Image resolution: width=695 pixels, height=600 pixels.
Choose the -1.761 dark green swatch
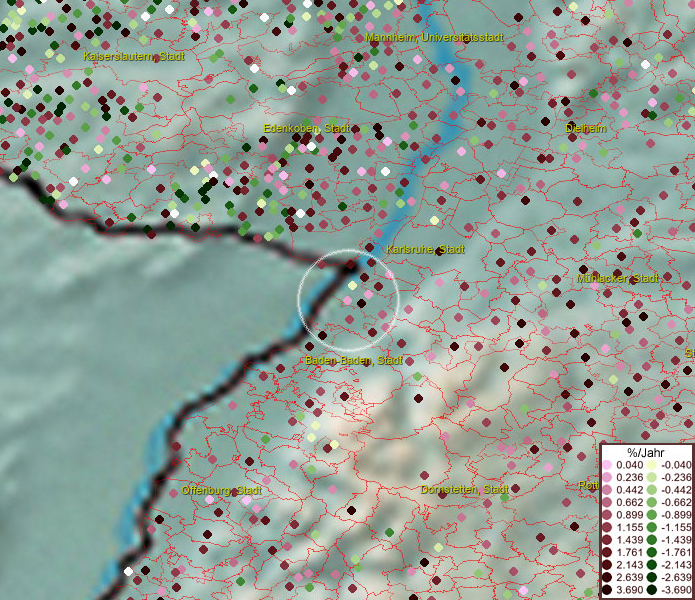pos(652,553)
